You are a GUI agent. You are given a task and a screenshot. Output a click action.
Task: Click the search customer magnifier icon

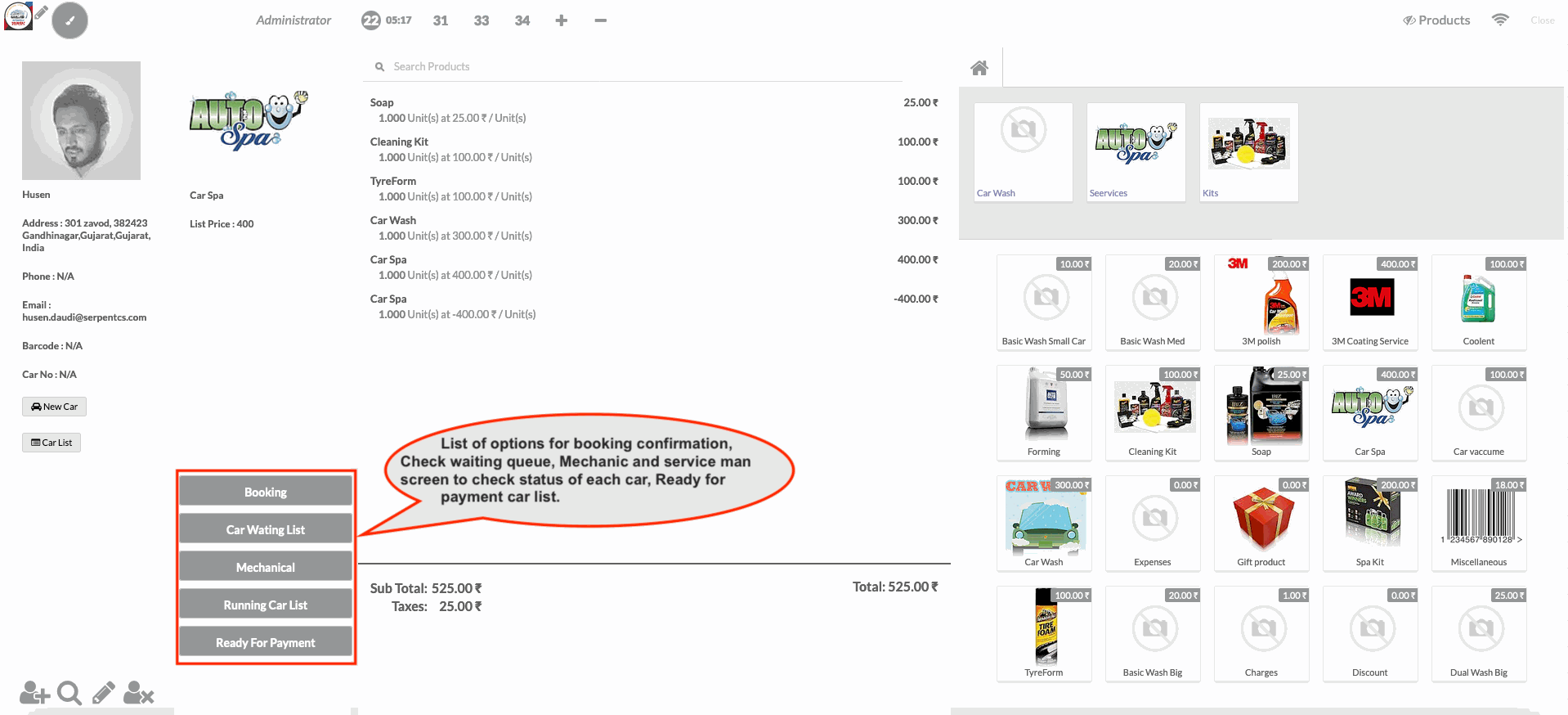[x=69, y=693]
